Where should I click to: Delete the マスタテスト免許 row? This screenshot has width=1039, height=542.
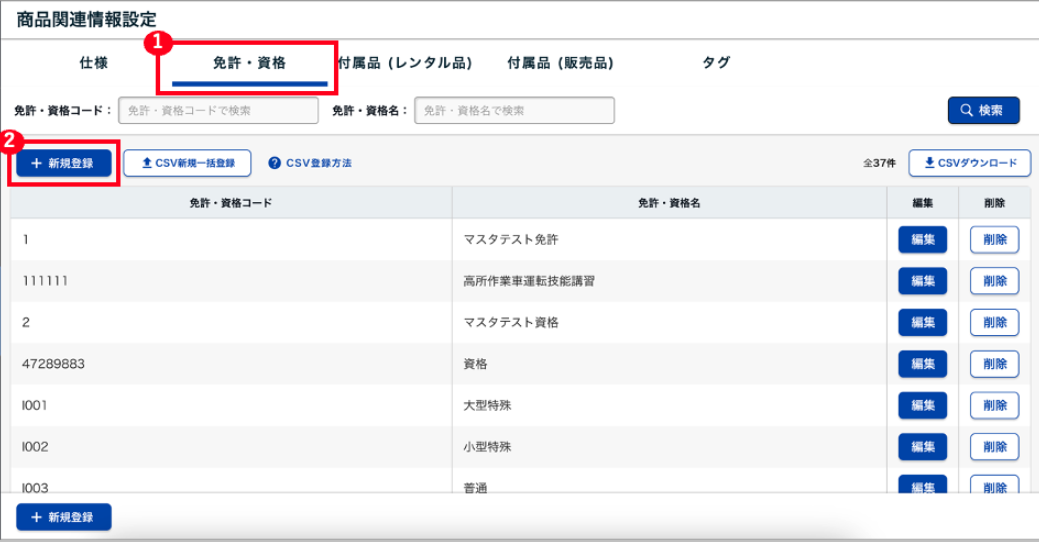tap(994, 240)
